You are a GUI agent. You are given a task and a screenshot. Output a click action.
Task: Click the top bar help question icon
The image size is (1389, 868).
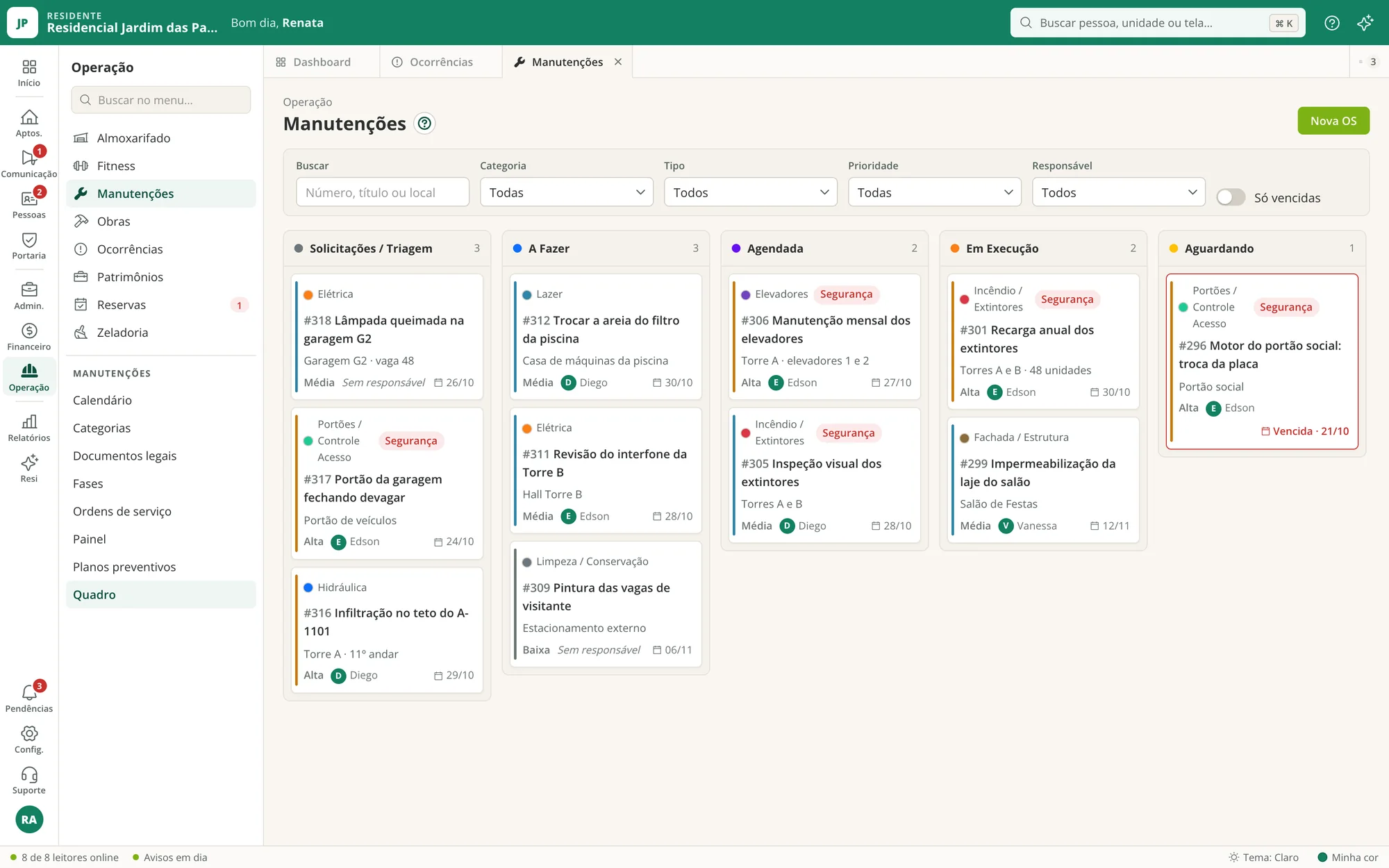(x=1331, y=23)
